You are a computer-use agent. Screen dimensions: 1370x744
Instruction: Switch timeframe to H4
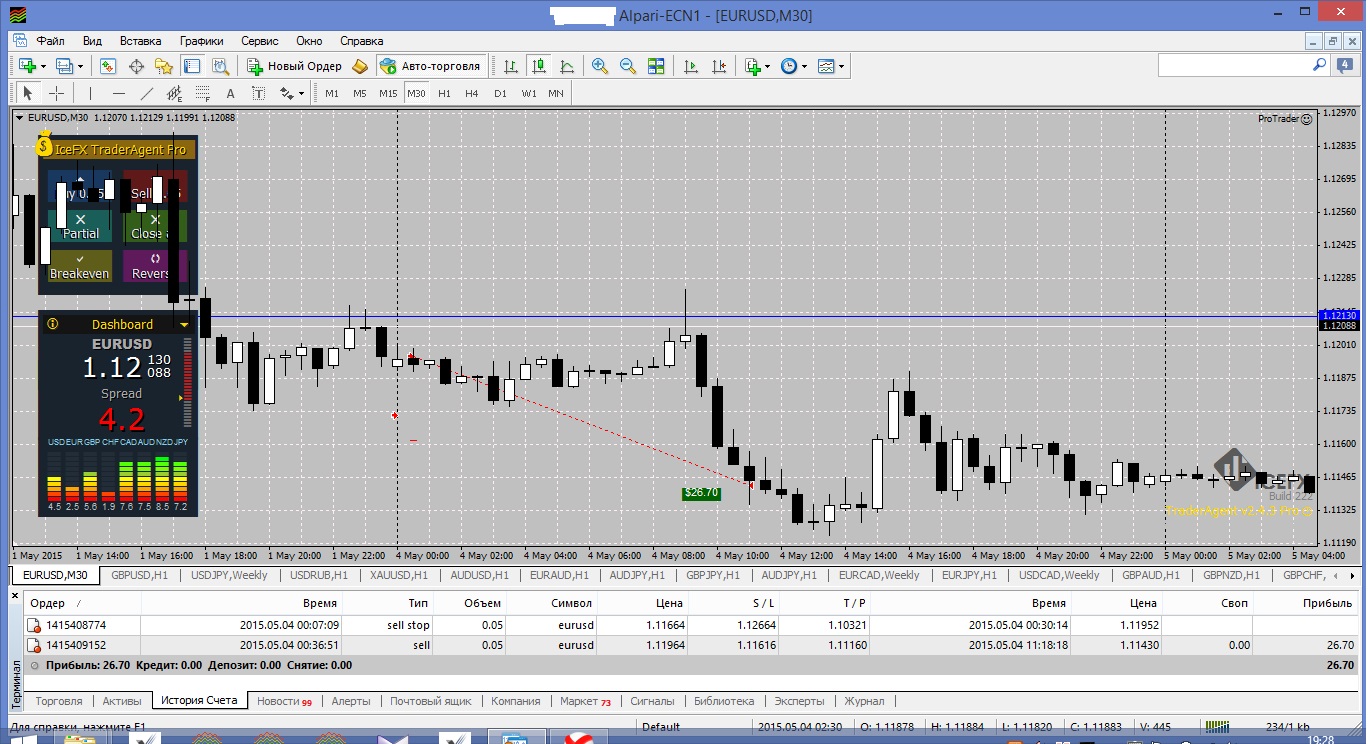click(x=472, y=93)
